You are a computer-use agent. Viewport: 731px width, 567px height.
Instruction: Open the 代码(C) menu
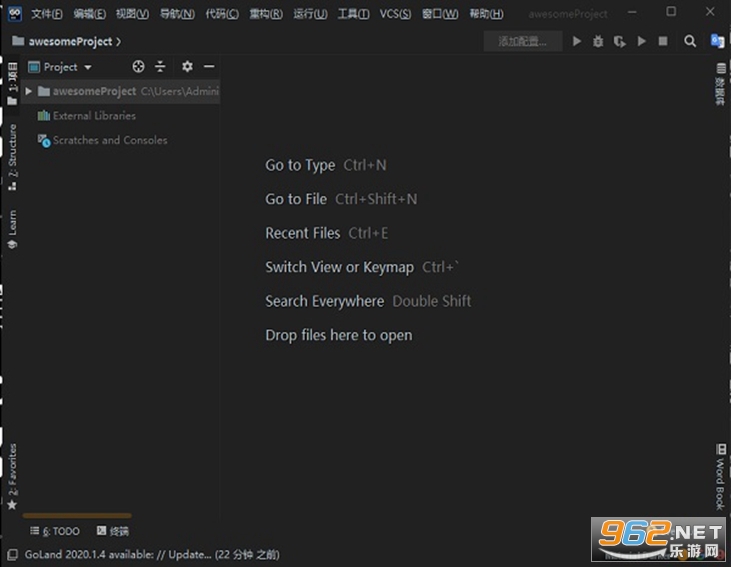pos(222,14)
